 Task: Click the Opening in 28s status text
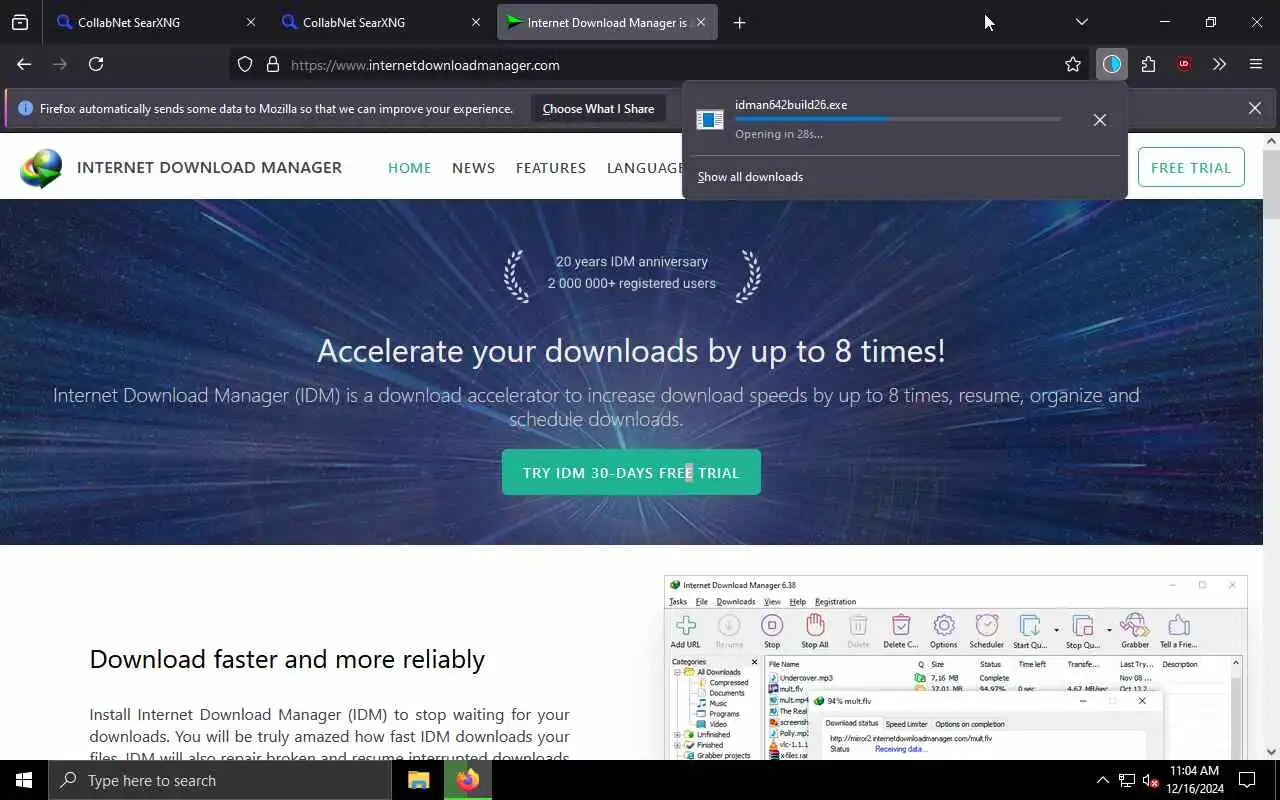779,134
